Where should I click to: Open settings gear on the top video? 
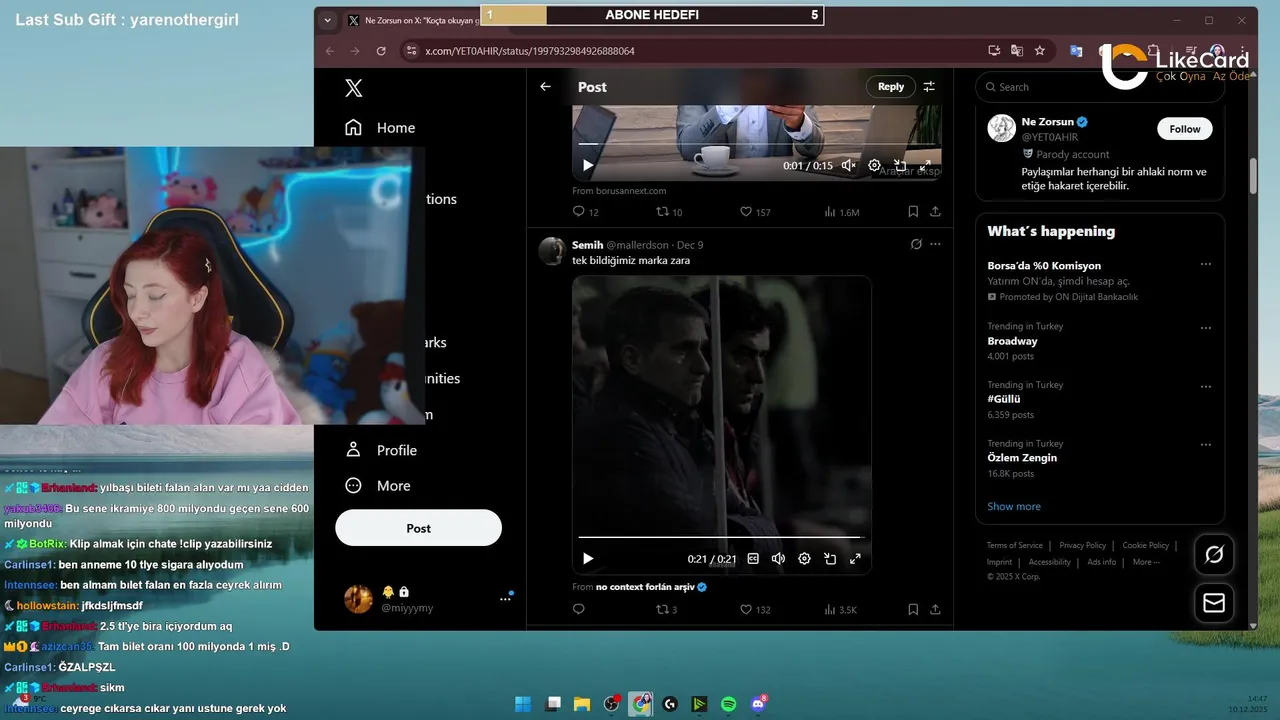pos(875,165)
